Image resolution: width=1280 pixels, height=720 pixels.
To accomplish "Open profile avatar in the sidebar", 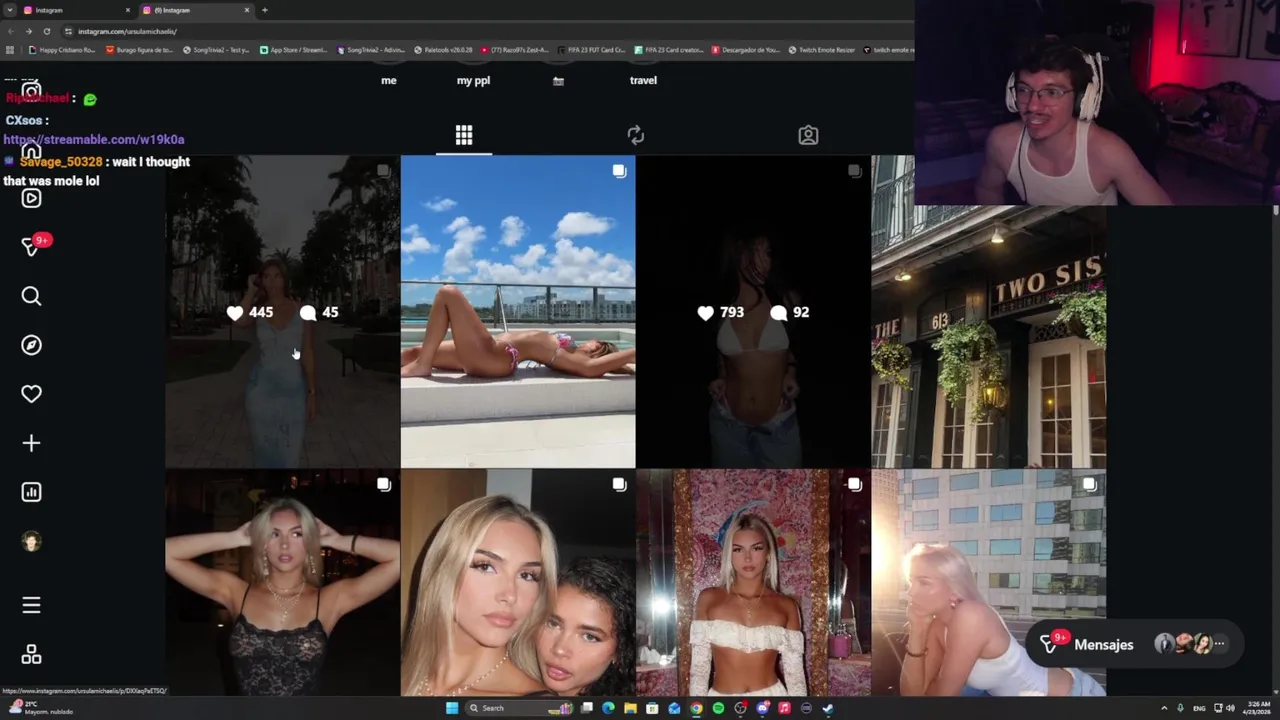I will pyautogui.click(x=31, y=541).
